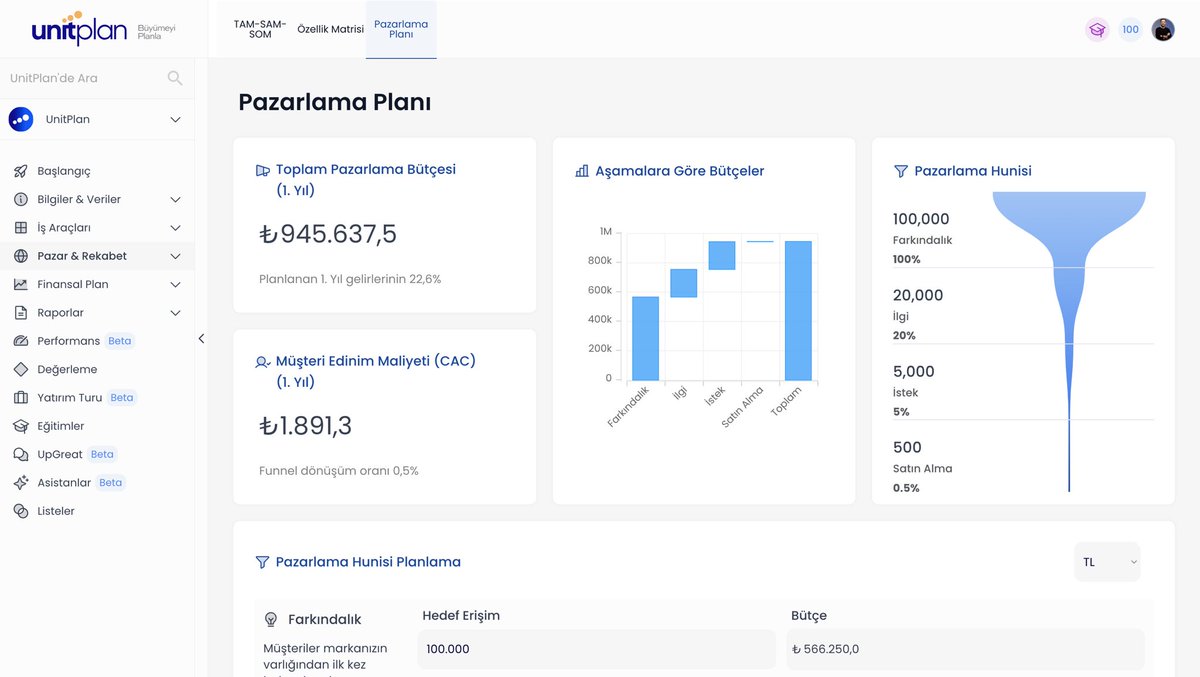
Task: Open the TL currency dropdown
Action: click(1108, 562)
